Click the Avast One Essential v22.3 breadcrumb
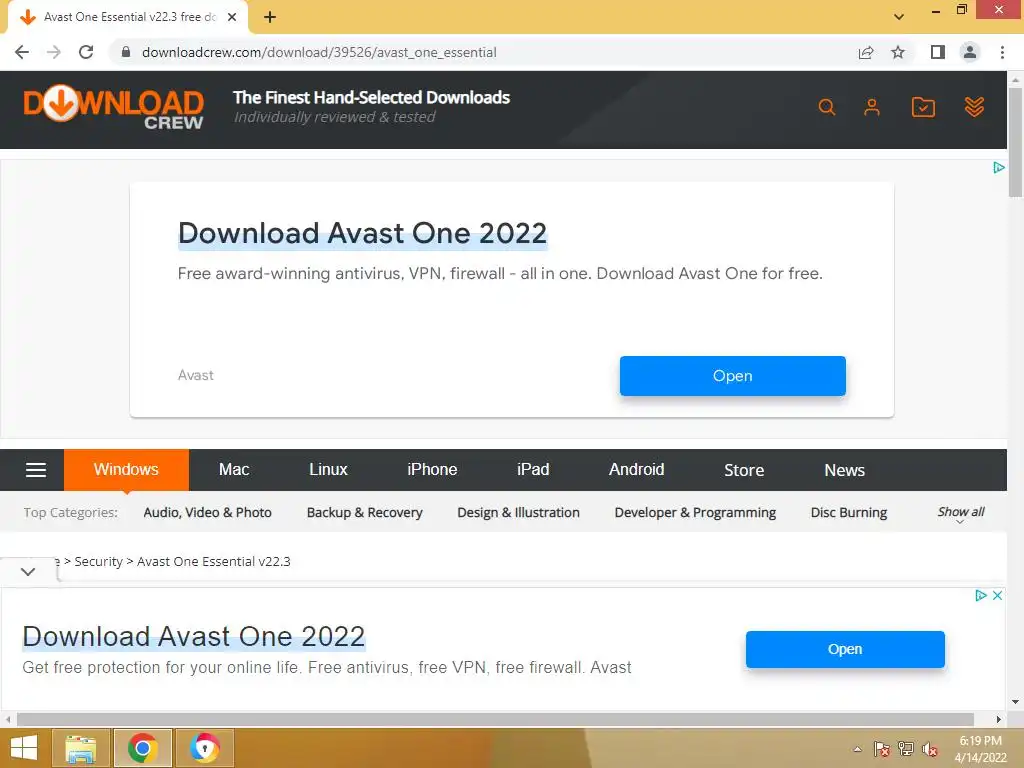The height and width of the screenshot is (768, 1024). coord(214,562)
